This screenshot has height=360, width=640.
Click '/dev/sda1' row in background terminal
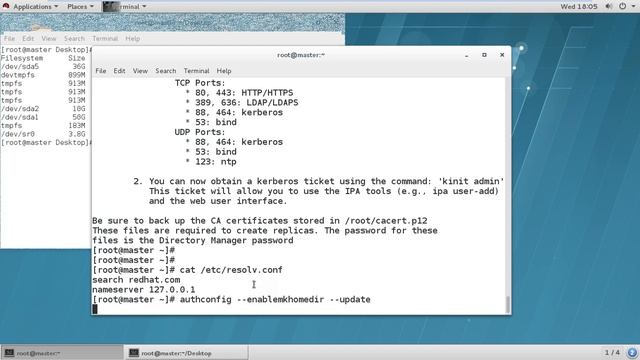[43, 118]
